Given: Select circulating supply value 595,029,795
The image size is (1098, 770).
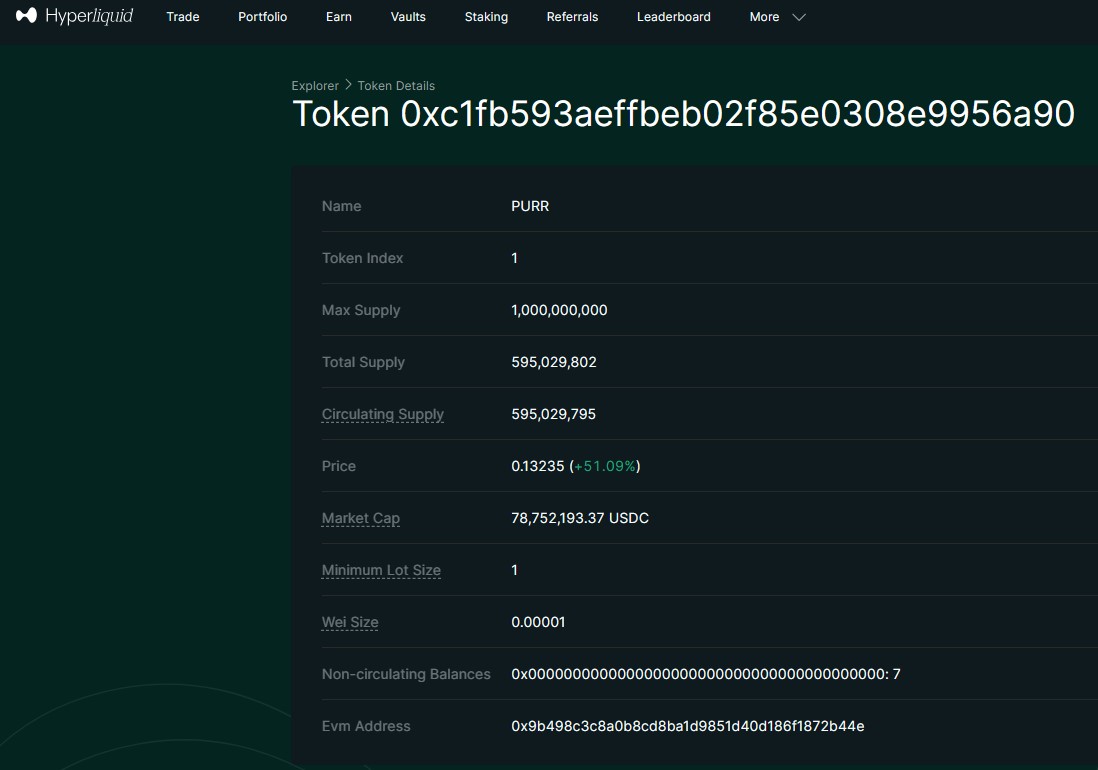Looking at the screenshot, I should pyautogui.click(x=553, y=414).
